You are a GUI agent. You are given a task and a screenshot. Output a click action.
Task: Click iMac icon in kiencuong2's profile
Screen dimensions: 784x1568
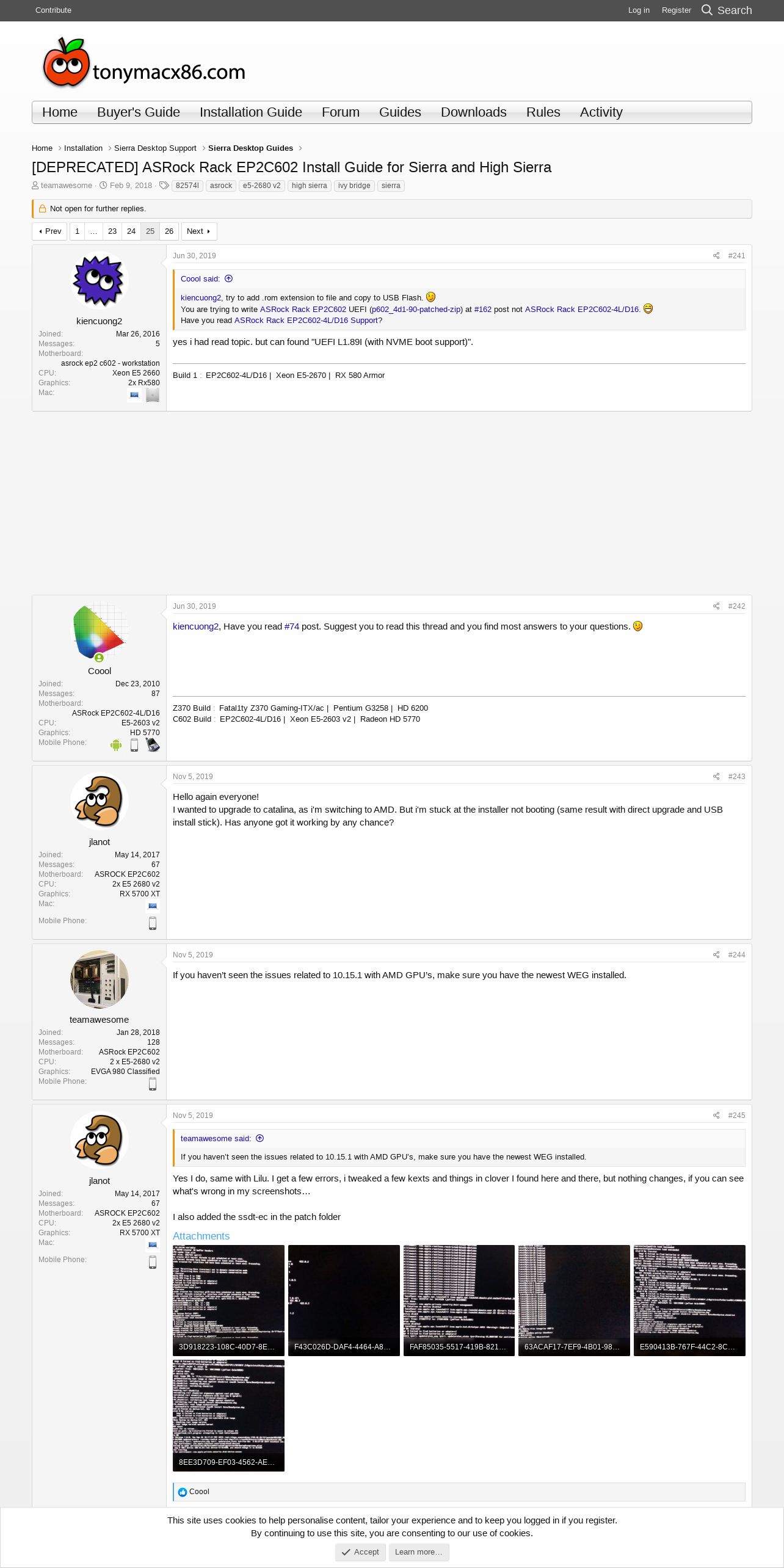click(x=134, y=395)
